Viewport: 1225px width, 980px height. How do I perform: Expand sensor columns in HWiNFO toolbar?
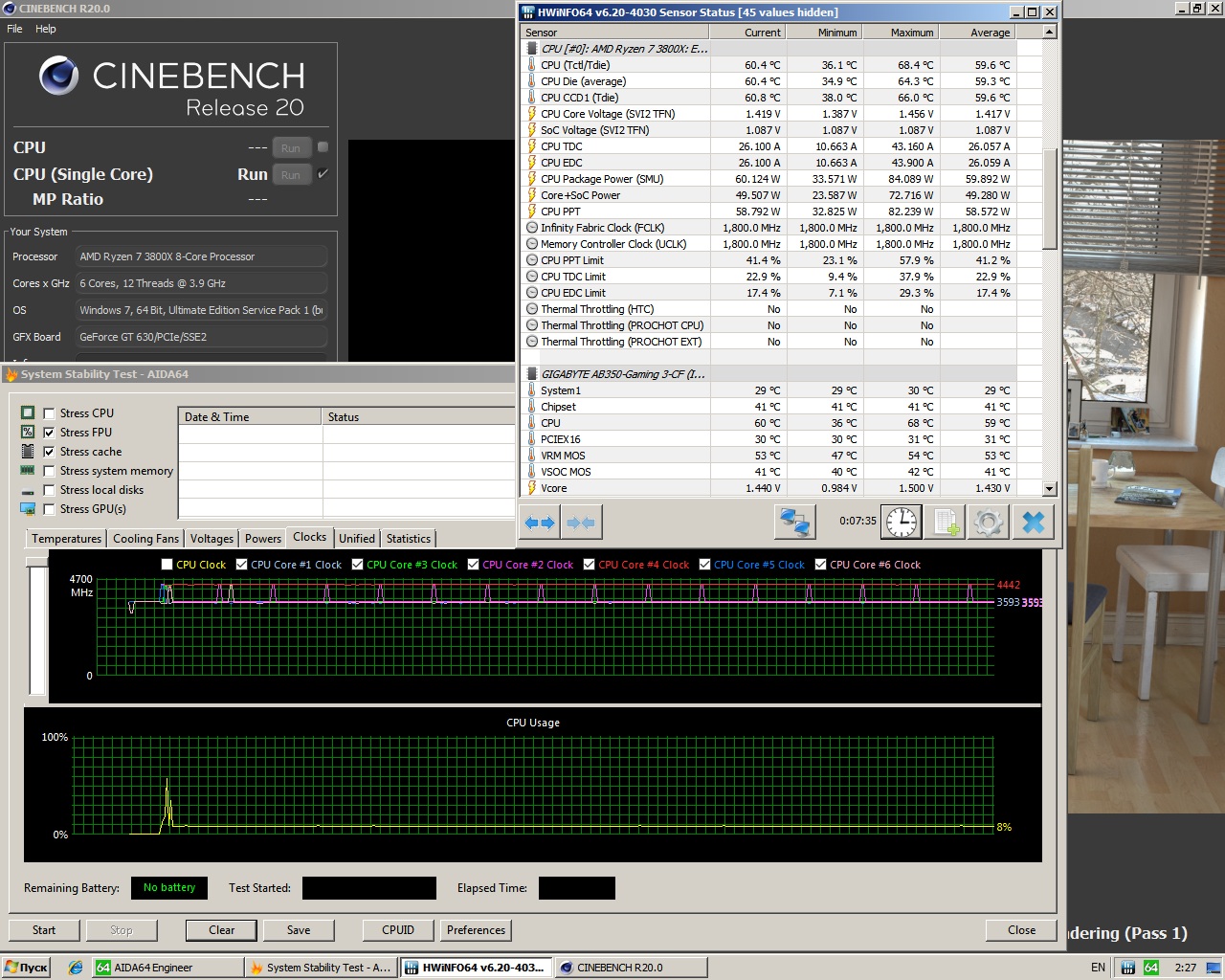tap(541, 523)
